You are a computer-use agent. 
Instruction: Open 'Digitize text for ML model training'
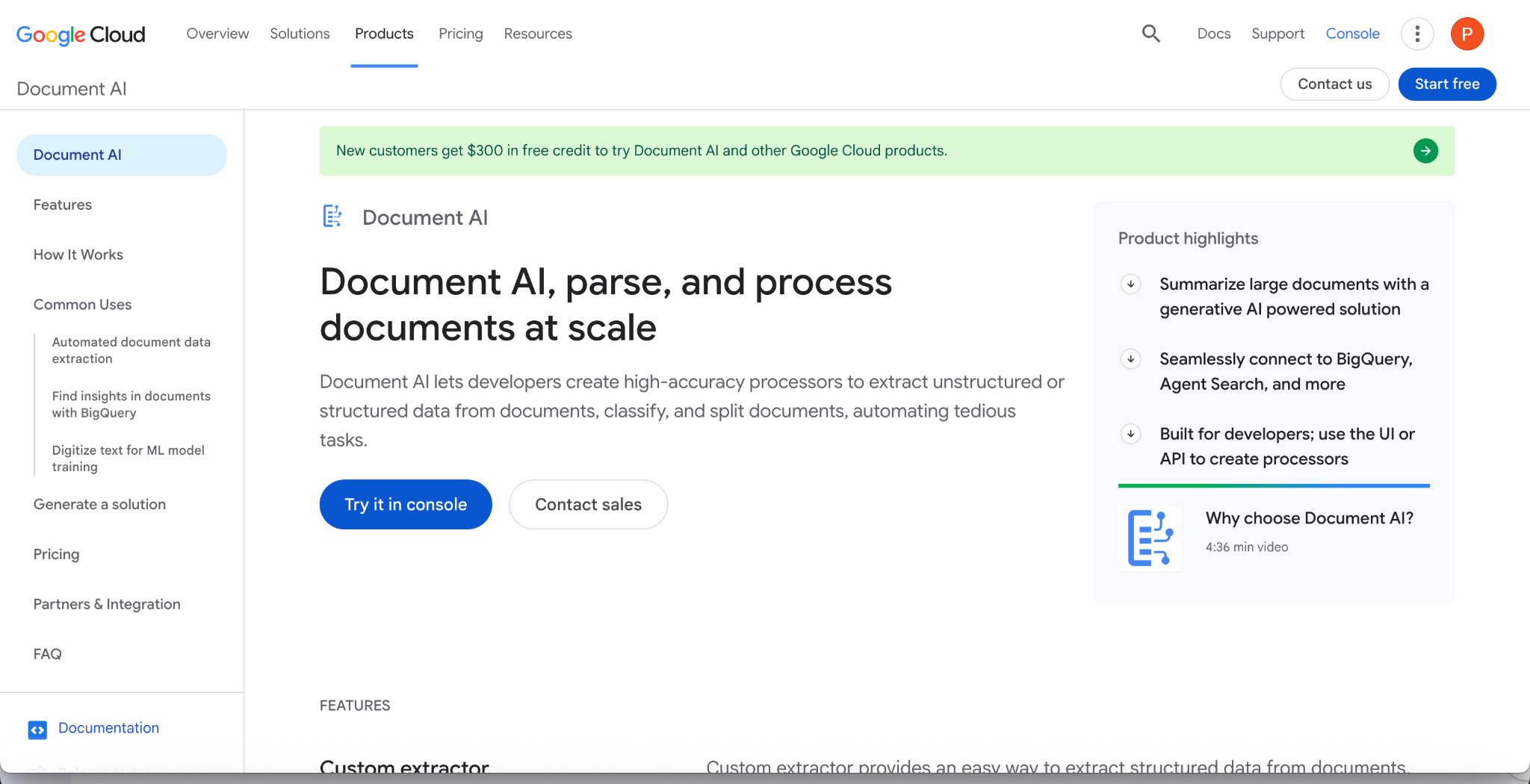point(128,458)
